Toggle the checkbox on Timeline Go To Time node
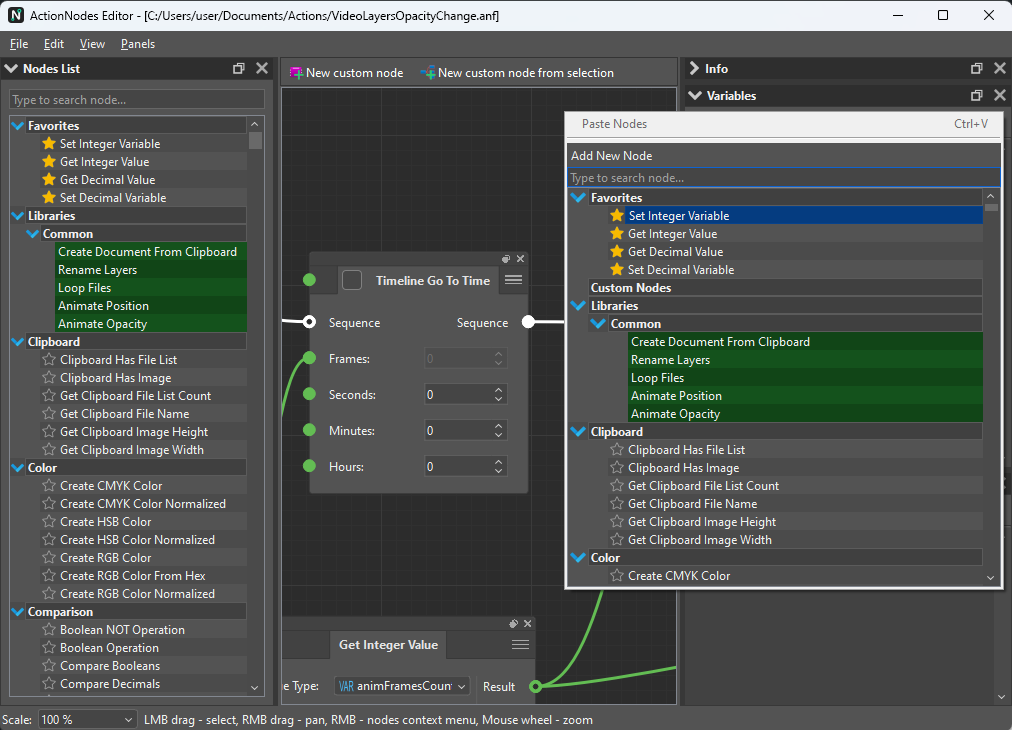 [x=352, y=280]
